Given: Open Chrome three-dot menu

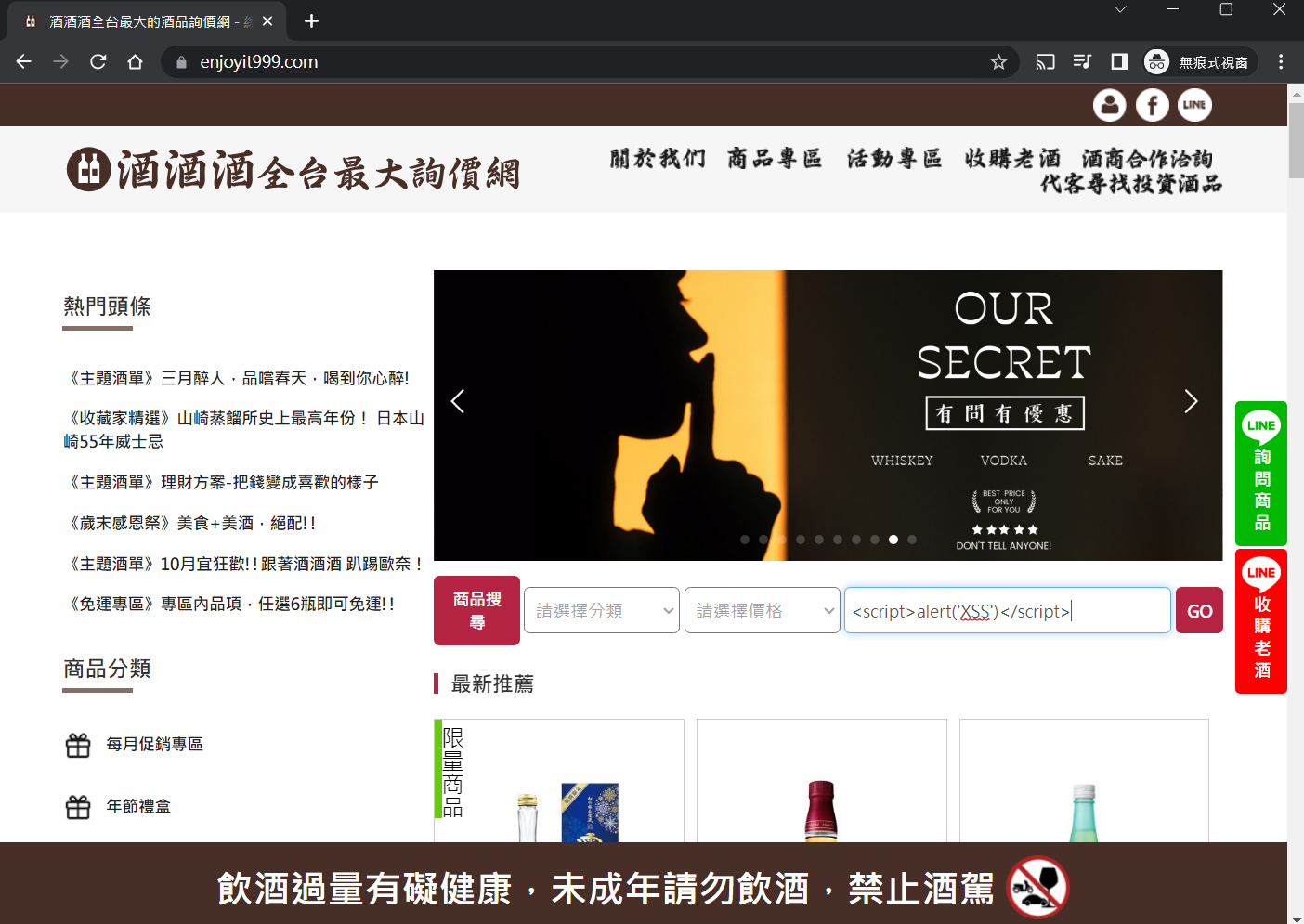Looking at the screenshot, I should point(1281,61).
